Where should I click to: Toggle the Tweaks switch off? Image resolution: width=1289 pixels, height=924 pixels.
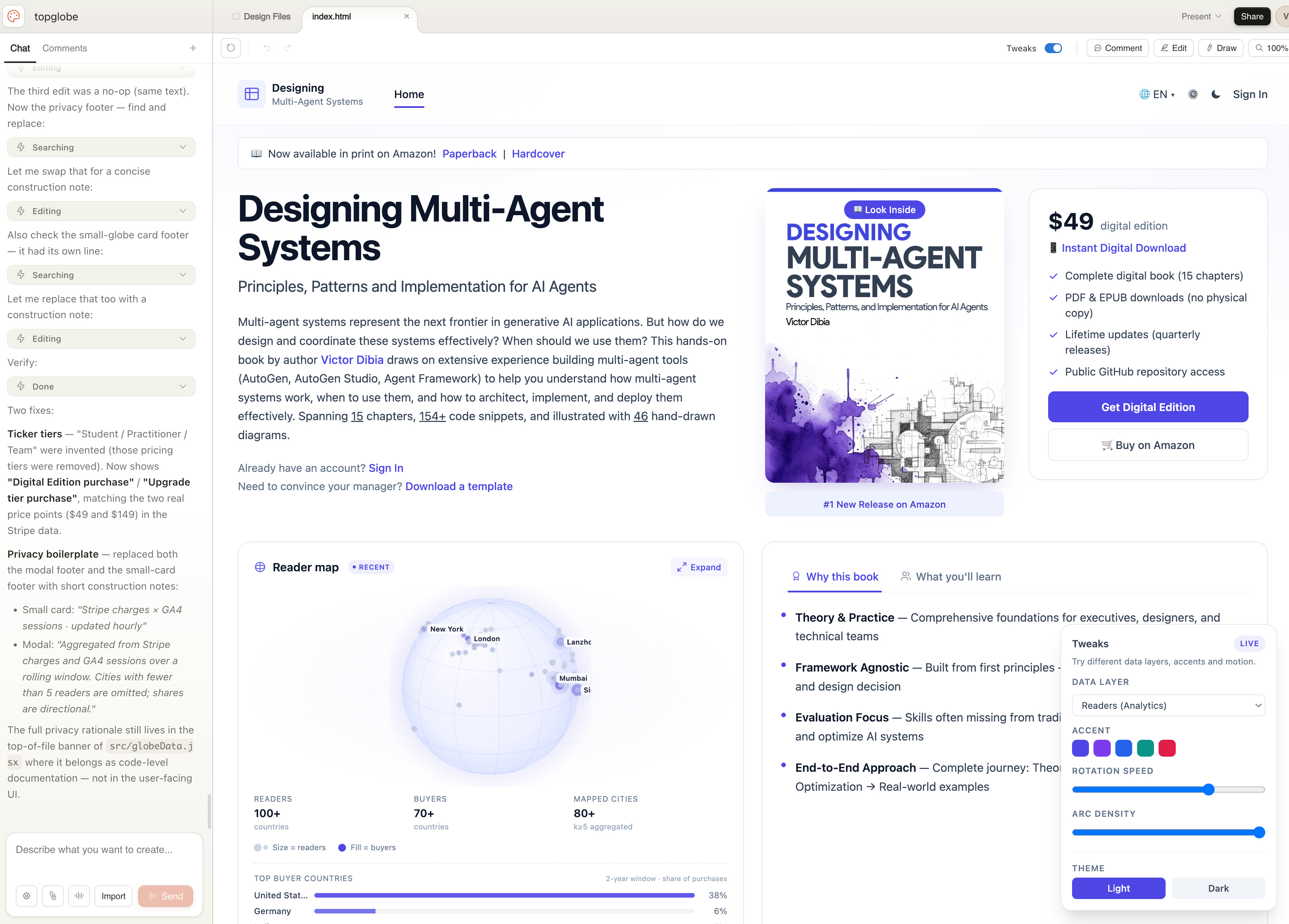click(1053, 48)
